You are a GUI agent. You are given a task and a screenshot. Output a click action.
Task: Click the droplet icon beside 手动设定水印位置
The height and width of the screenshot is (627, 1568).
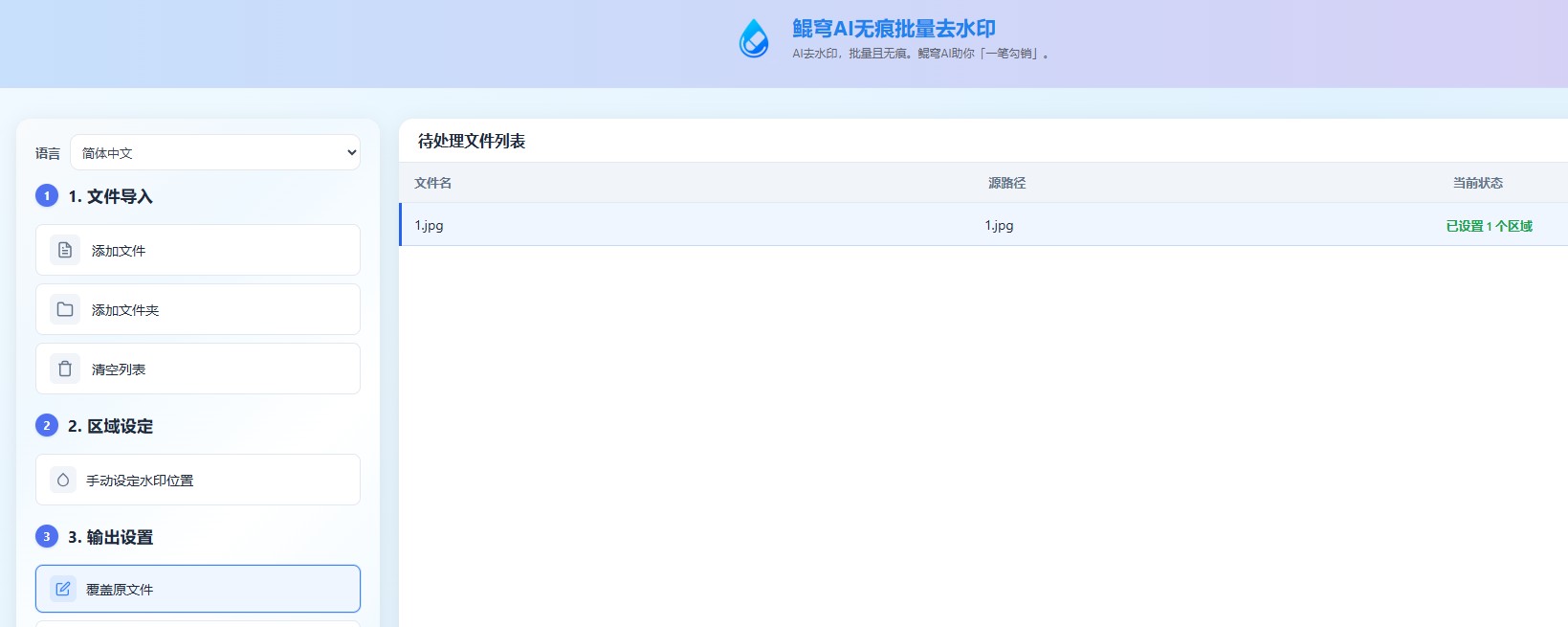(63, 480)
